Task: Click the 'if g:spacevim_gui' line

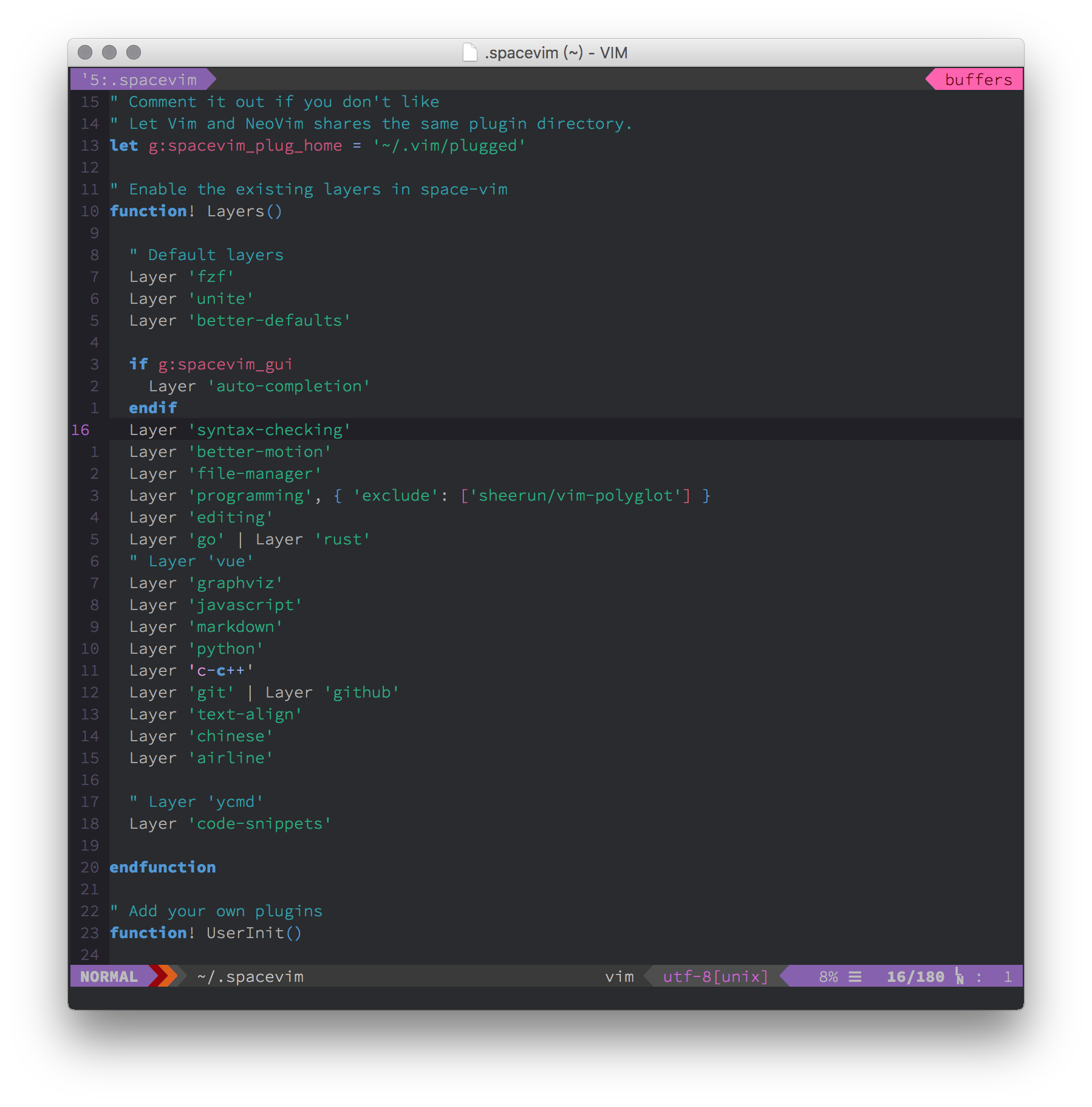Action: tap(211, 364)
